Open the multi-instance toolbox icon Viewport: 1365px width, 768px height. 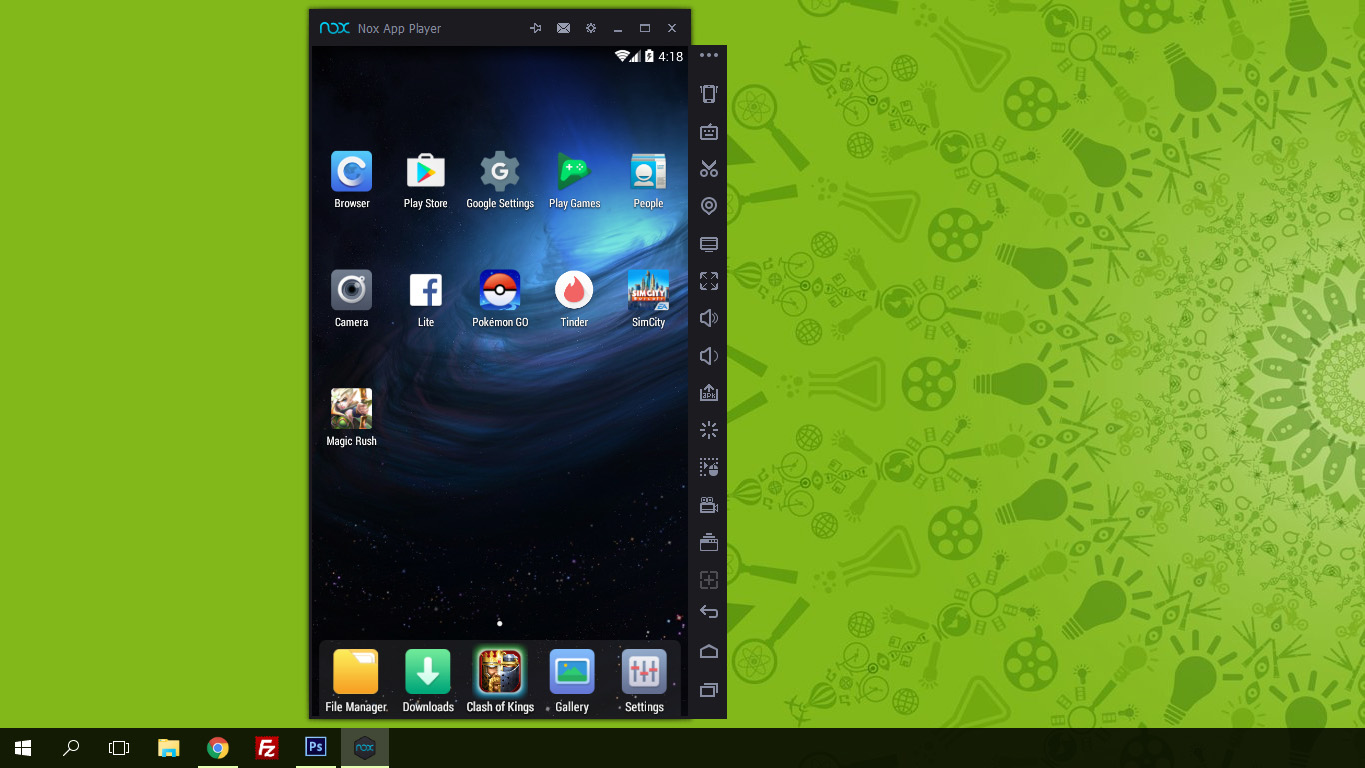(x=709, y=543)
